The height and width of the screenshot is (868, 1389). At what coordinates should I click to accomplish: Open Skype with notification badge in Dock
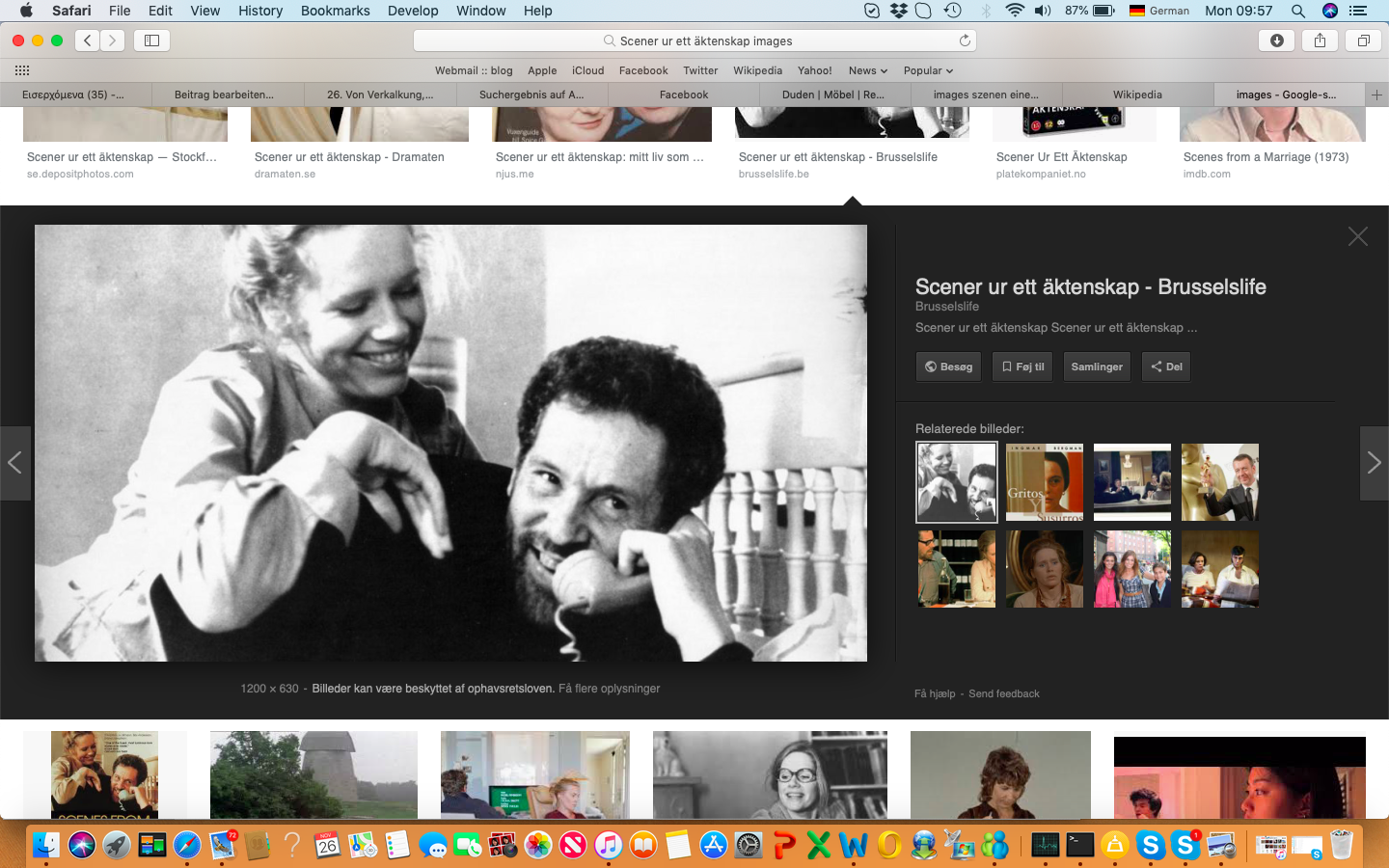tap(1185, 846)
